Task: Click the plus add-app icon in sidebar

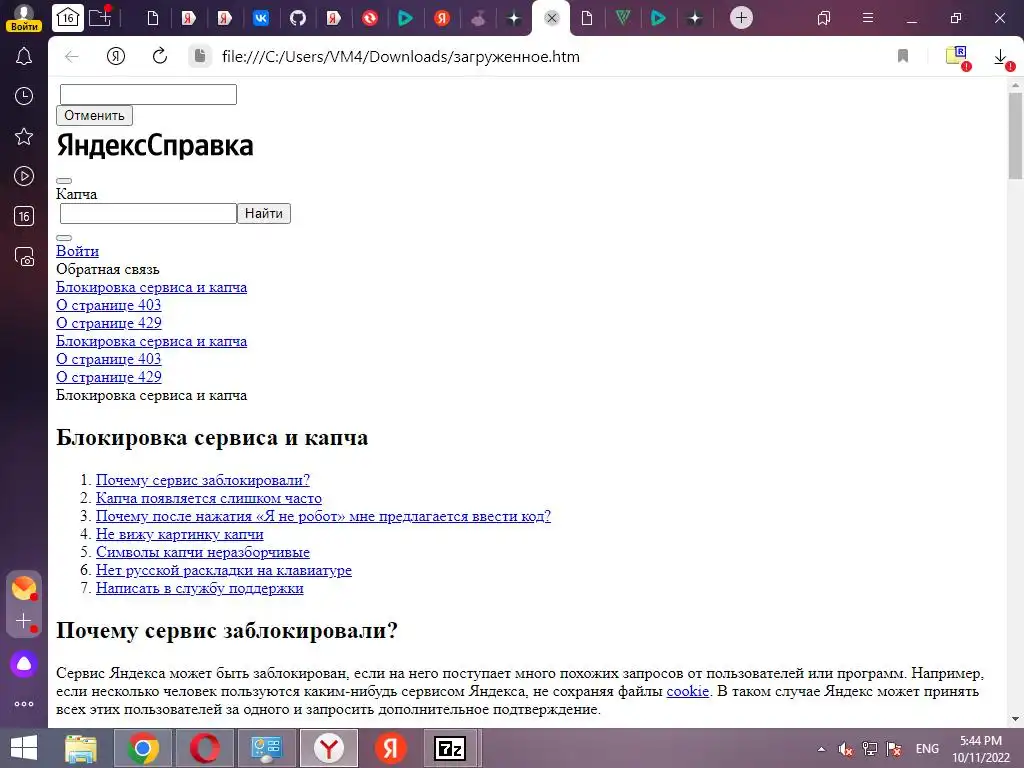Action: point(24,621)
